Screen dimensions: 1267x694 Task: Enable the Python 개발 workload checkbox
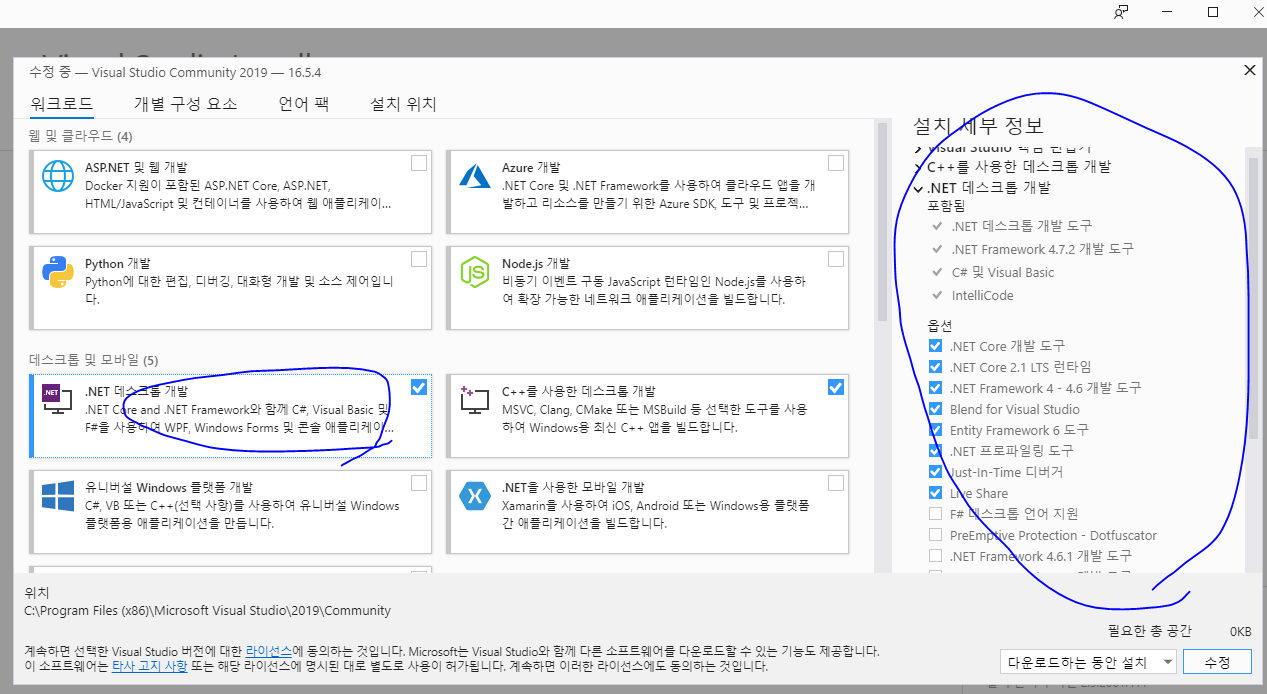419,259
